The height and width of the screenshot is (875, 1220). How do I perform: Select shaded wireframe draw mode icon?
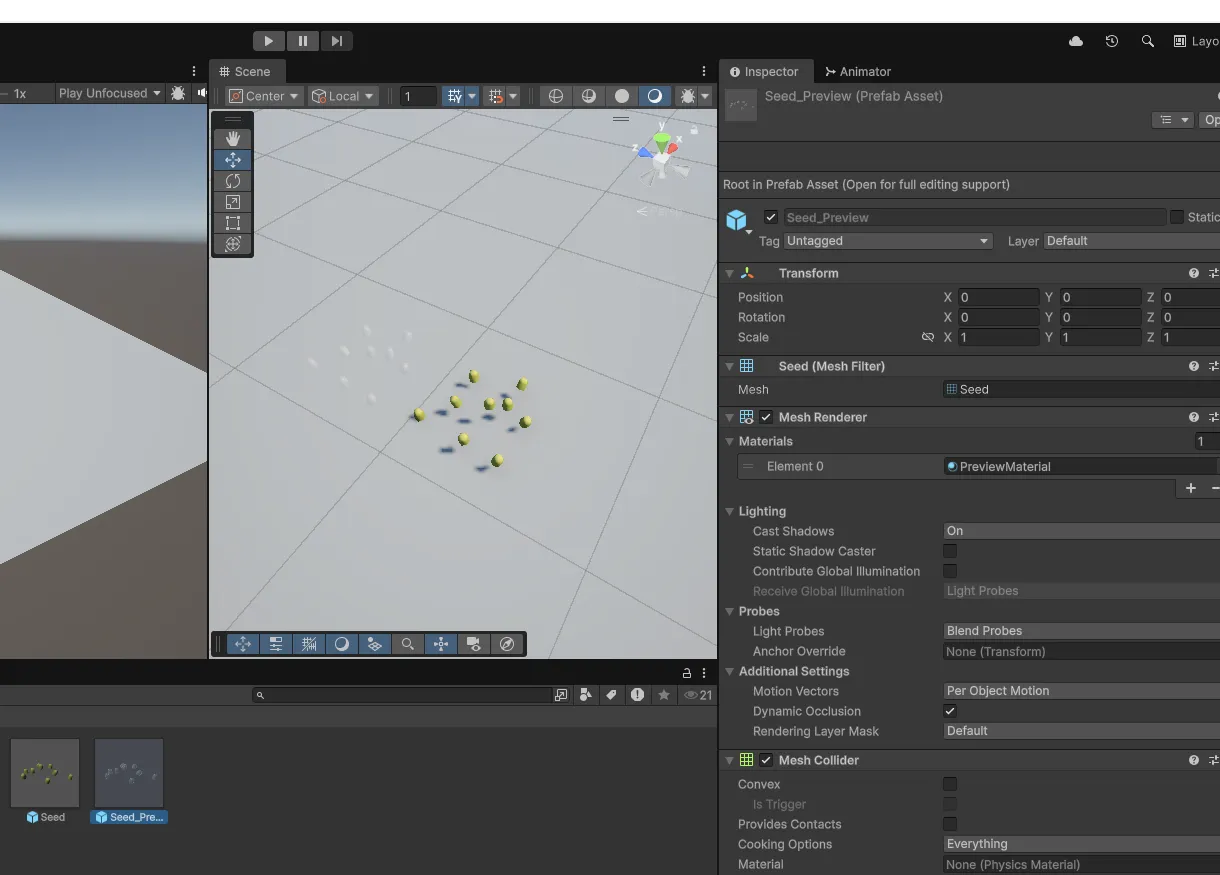click(x=589, y=96)
